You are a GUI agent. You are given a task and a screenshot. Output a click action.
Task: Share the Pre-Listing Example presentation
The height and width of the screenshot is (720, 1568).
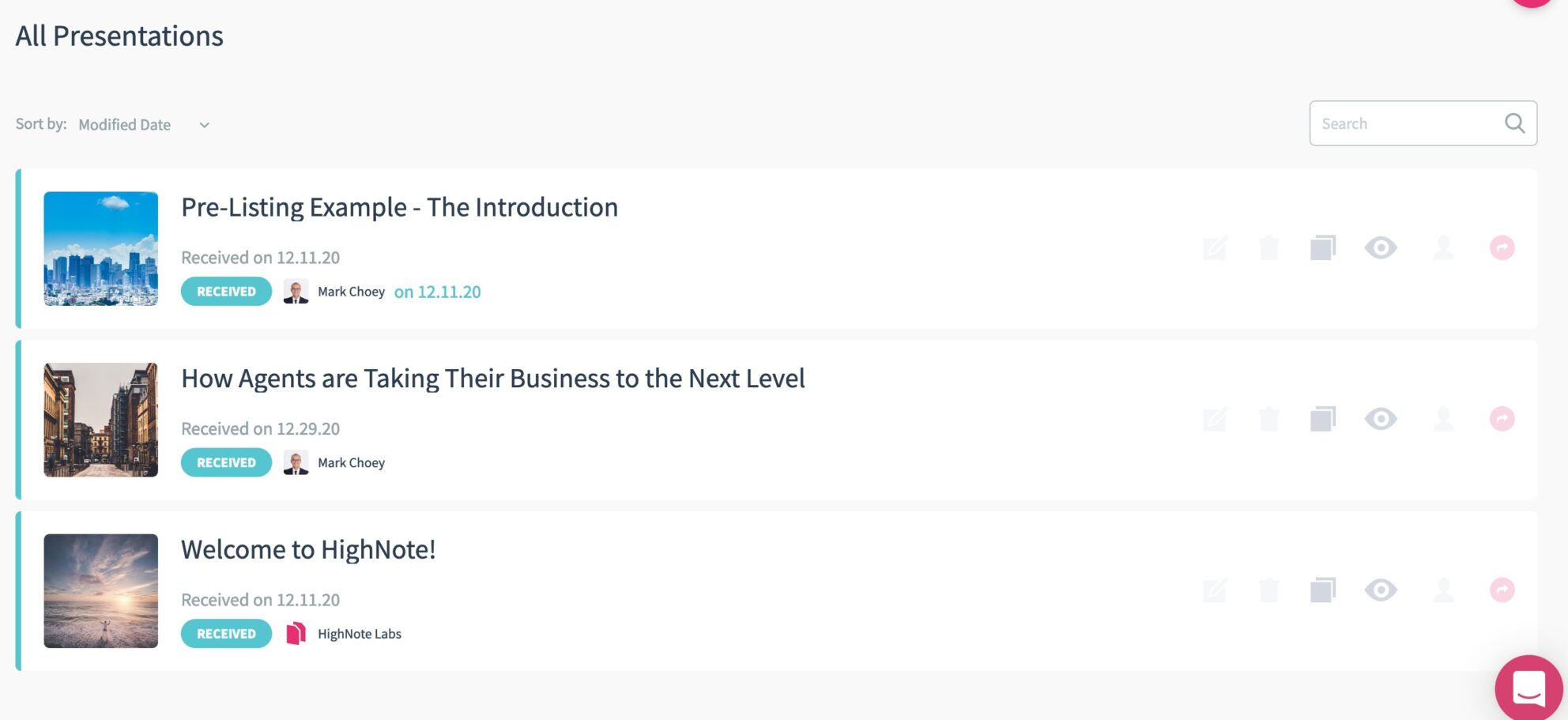tap(1502, 247)
